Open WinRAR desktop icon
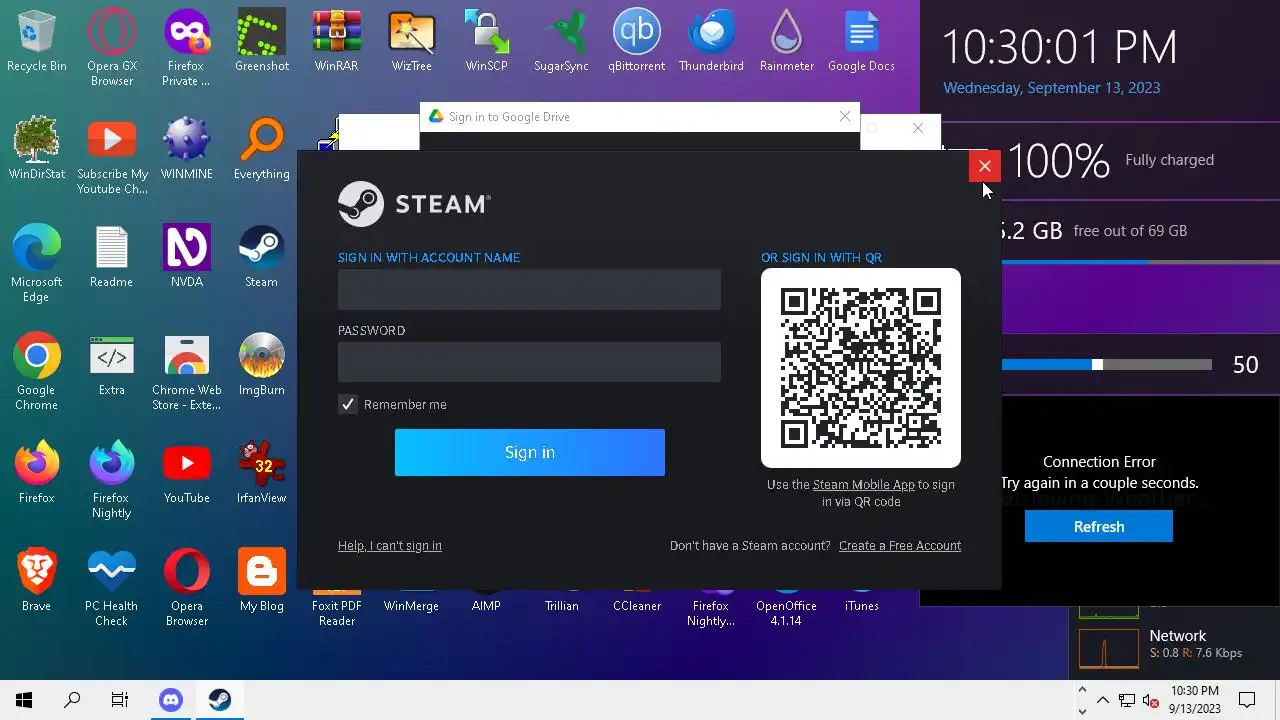Screen dimensions: 1280x720 tap(337, 42)
